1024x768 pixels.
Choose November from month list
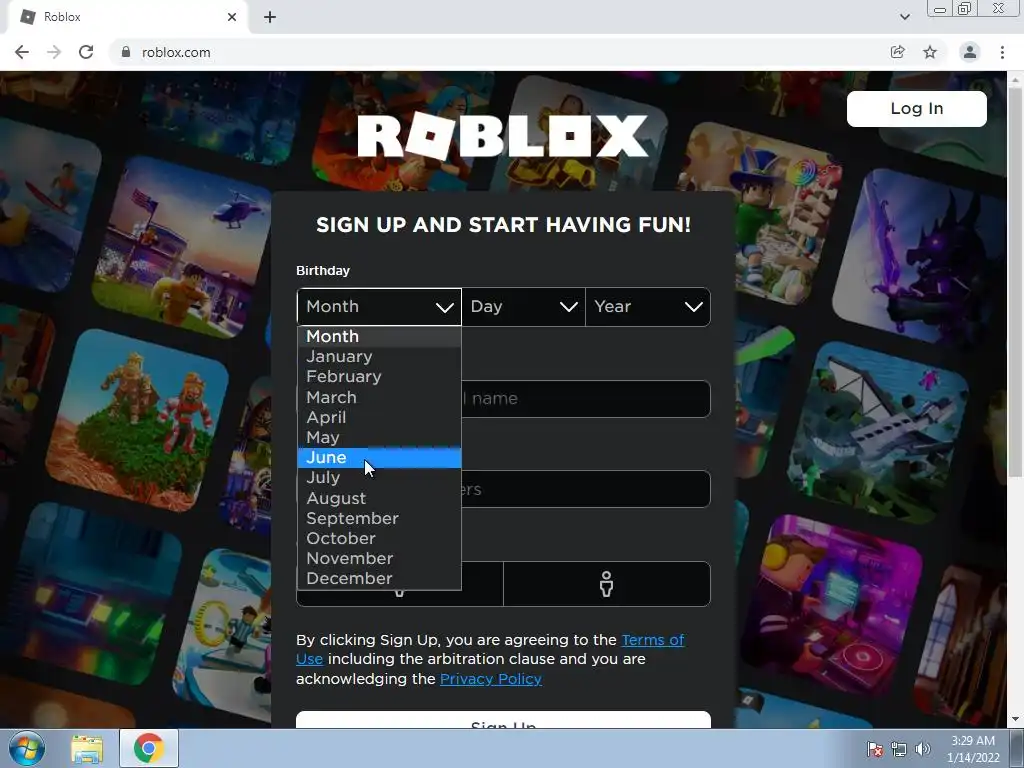pos(379,559)
